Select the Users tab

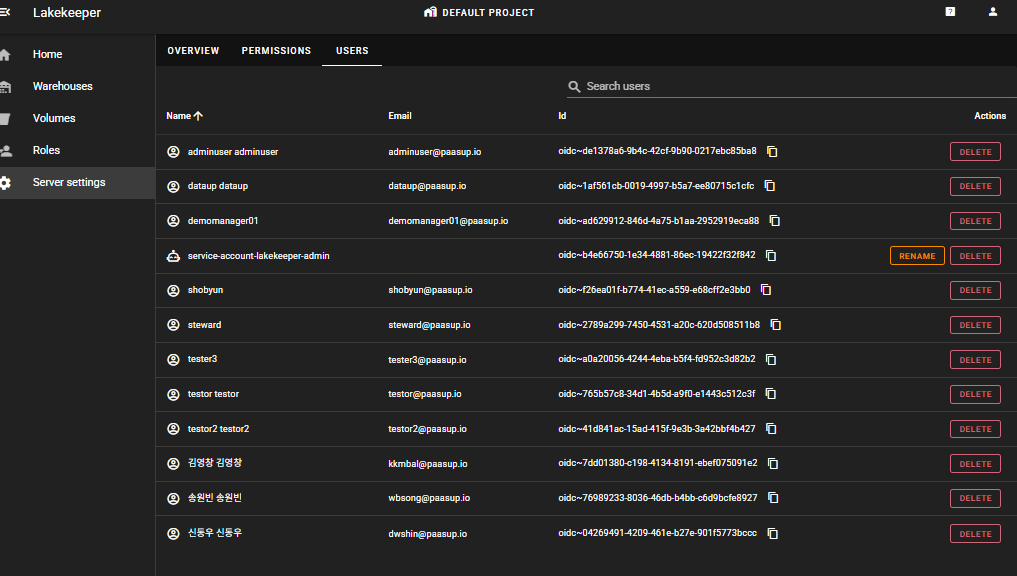click(352, 51)
